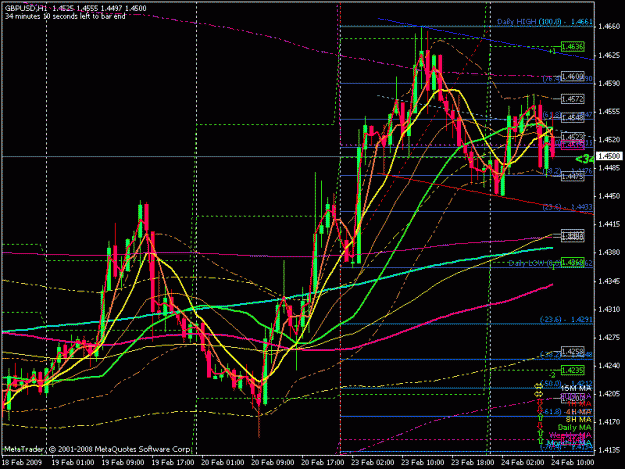Image resolution: width=625 pixels, height=469 pixels.
Task: Click the '19 Feb 17:00' time axis label
Action: [173, 463]
